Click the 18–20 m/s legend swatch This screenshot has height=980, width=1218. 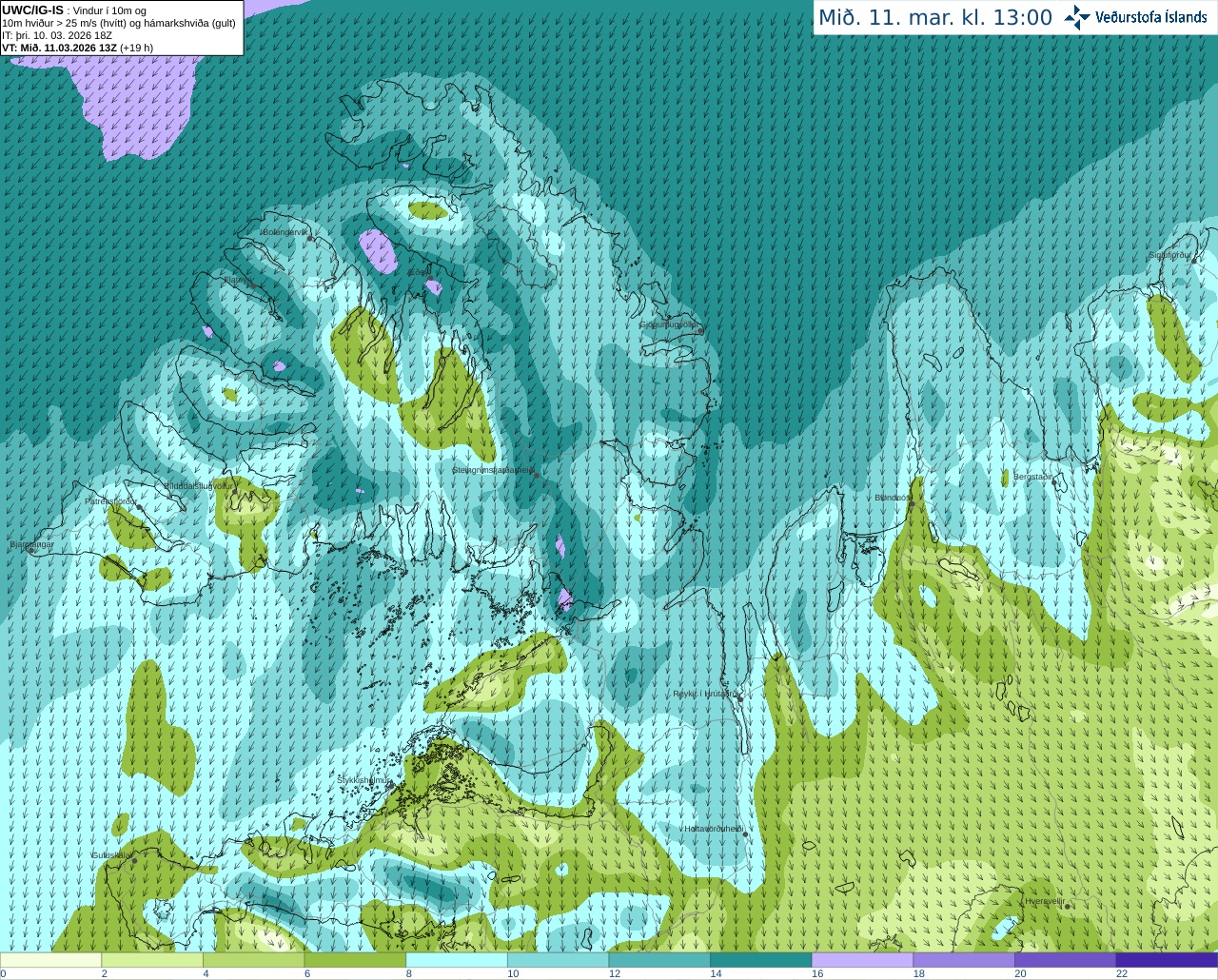click(963, 960)
